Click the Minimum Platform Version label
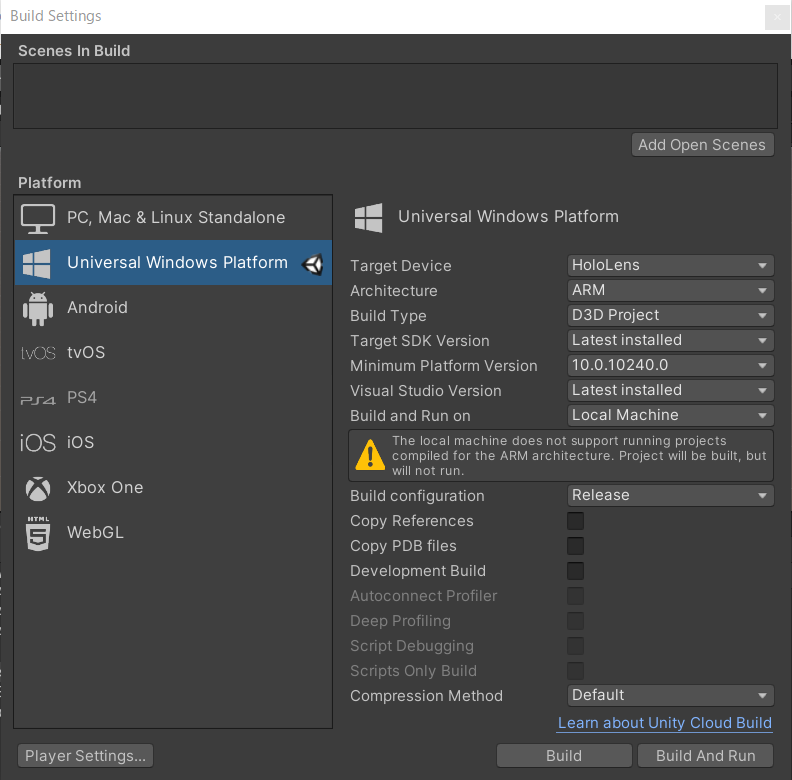 pos(443,366)
